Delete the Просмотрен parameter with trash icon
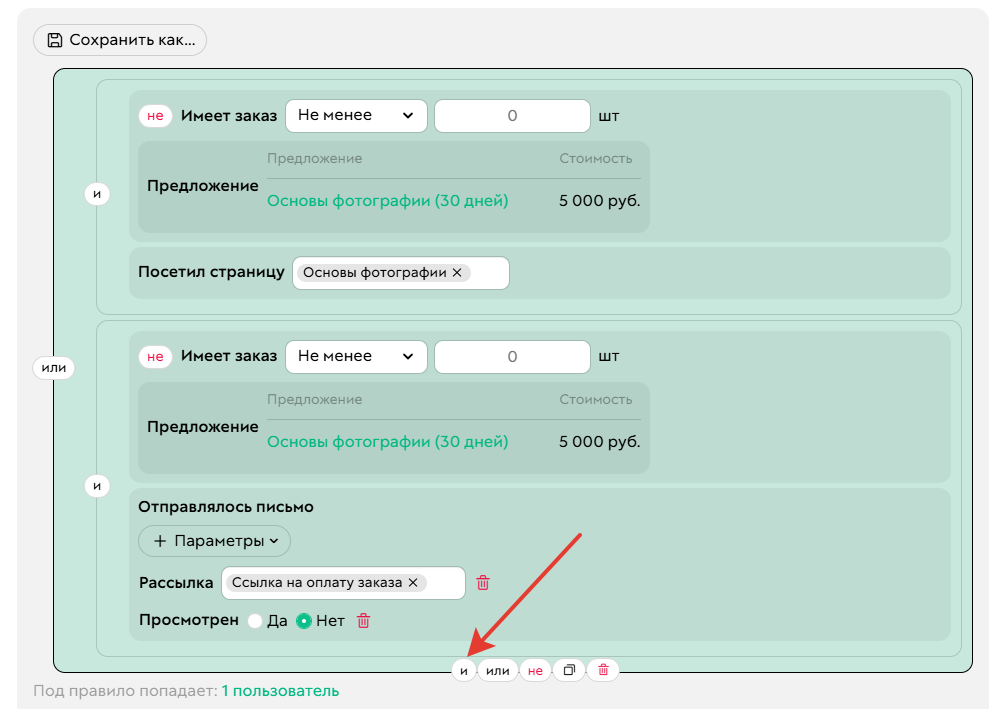The height and width of the screenshot is (709, 1006). (364, 621)
